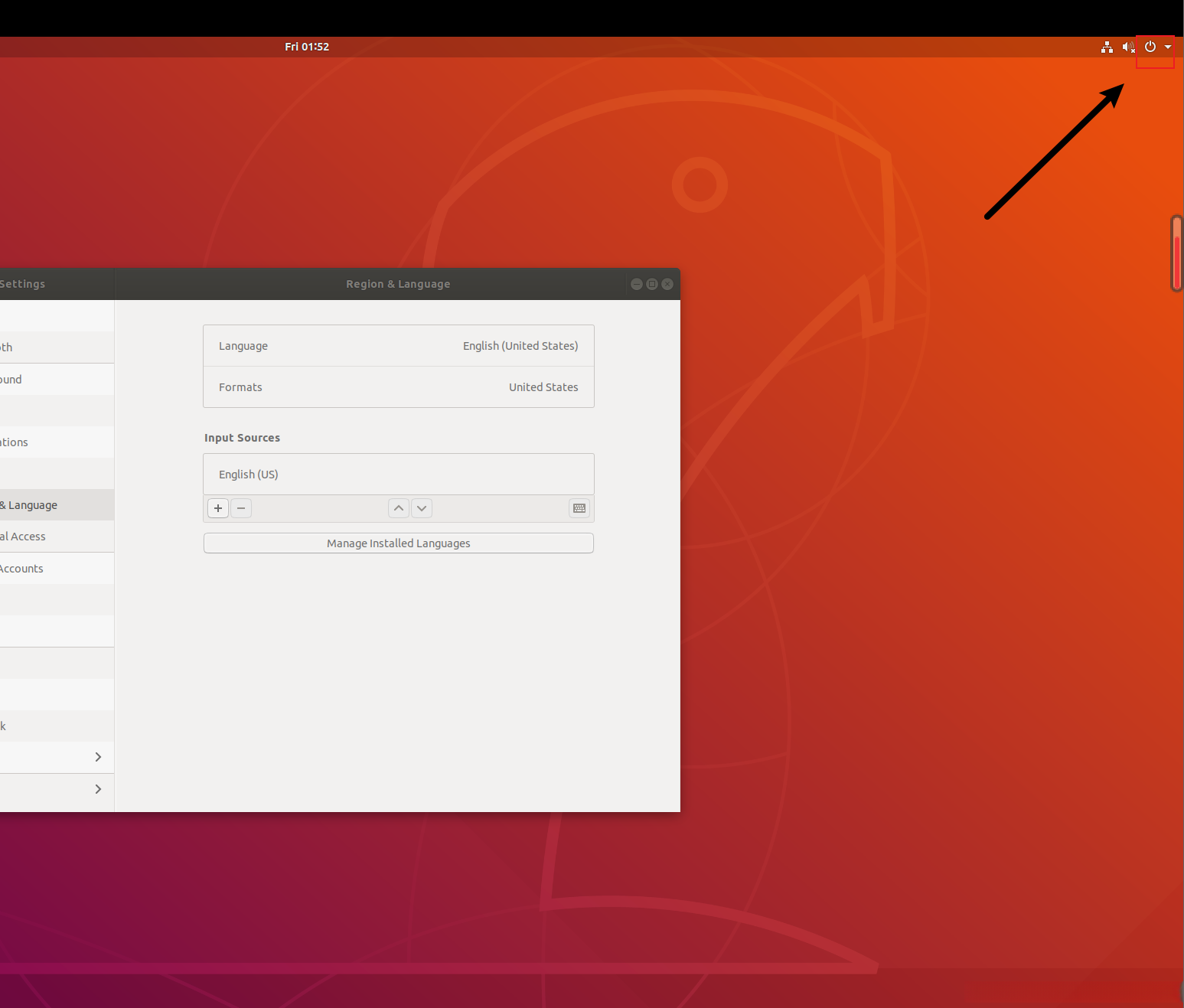Minimize the Region & Language window

point(637,284)
